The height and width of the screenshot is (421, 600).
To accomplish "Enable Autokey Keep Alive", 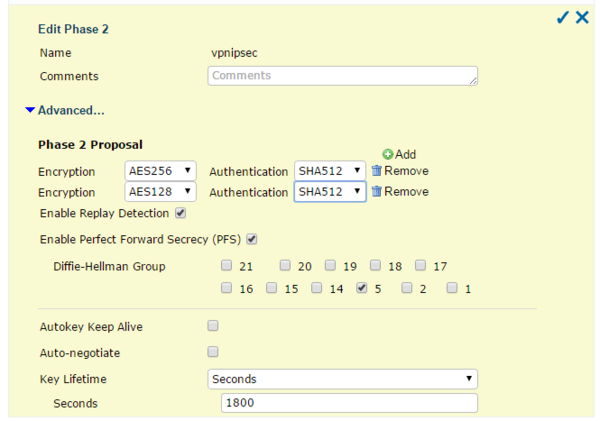I will coord(212,326).
